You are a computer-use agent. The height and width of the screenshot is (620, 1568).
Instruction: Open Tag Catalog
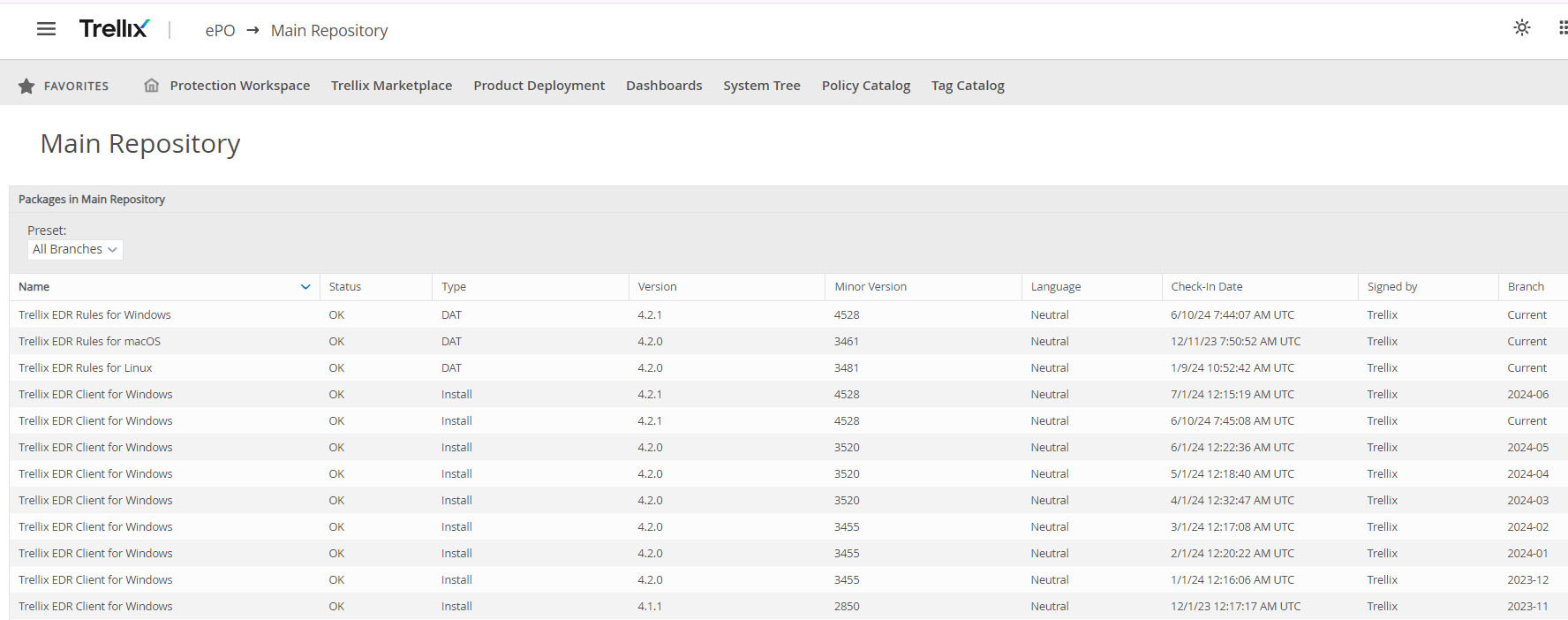tap(968, 86)
